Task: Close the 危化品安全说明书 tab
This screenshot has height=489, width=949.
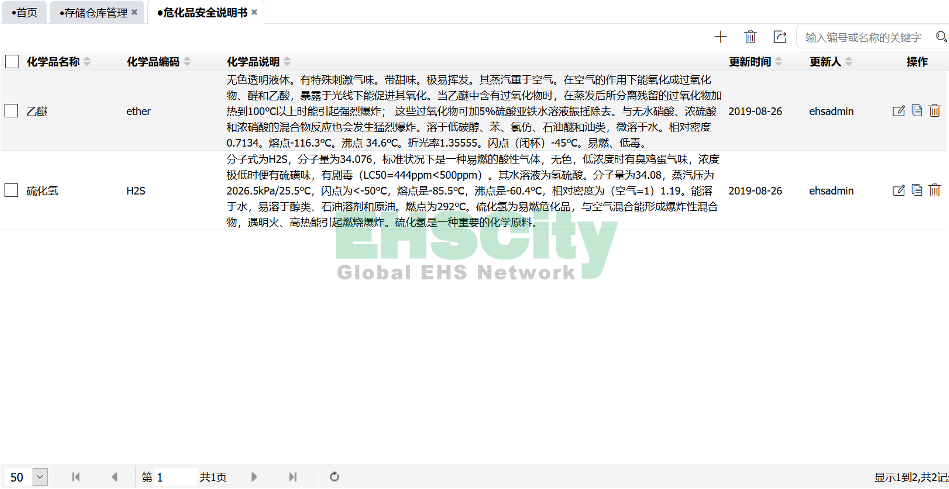Action: pos(254,13)
